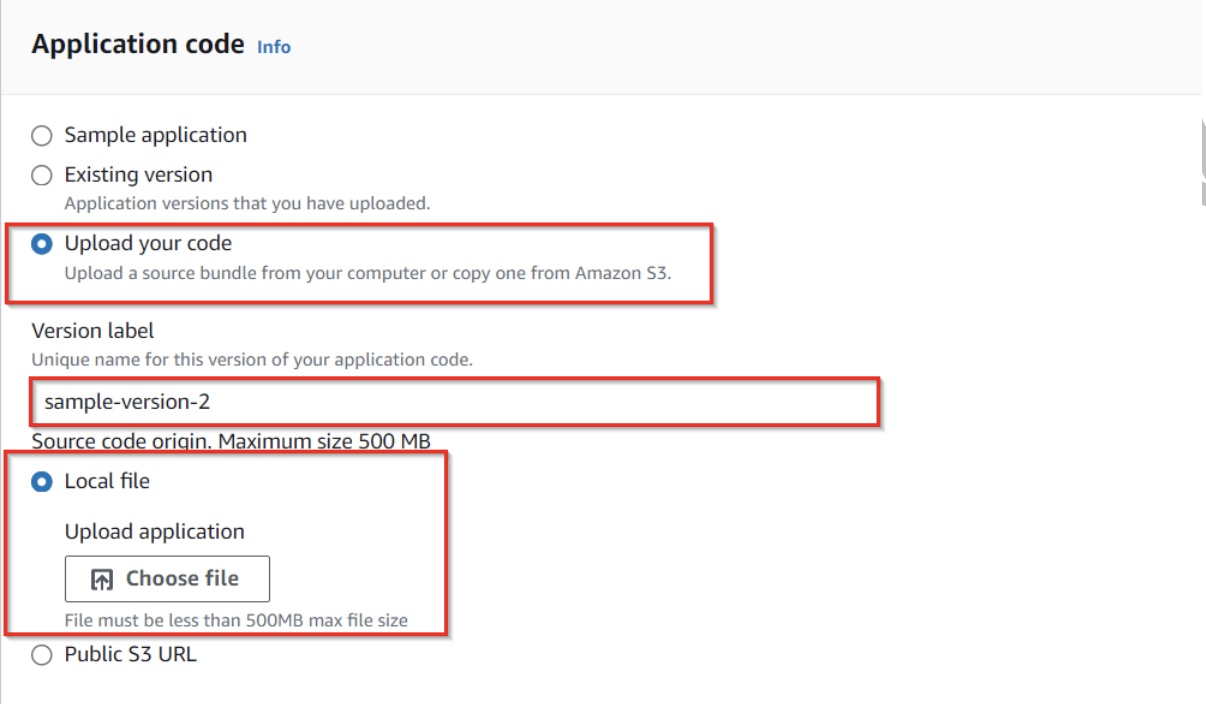The width and height of the screenshot is (1206, 704).
Task: Enable the Public S3 URL radio circle
Action: click(x=42, y=656)
